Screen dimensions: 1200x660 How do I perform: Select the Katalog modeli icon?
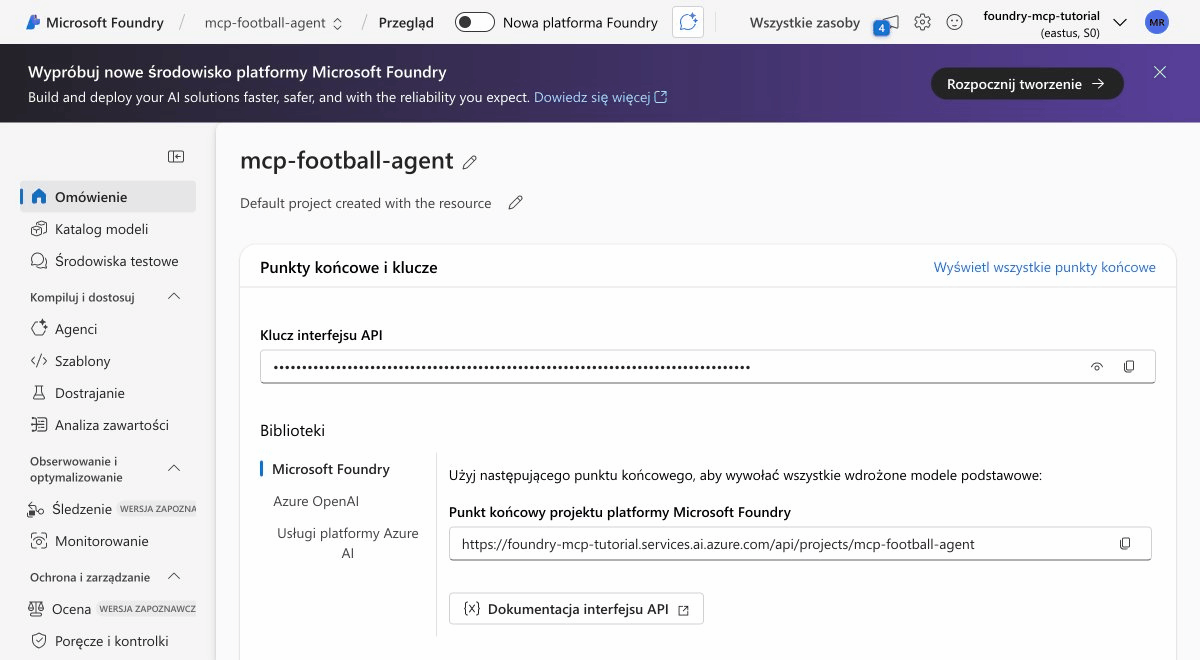coord(37,228)
